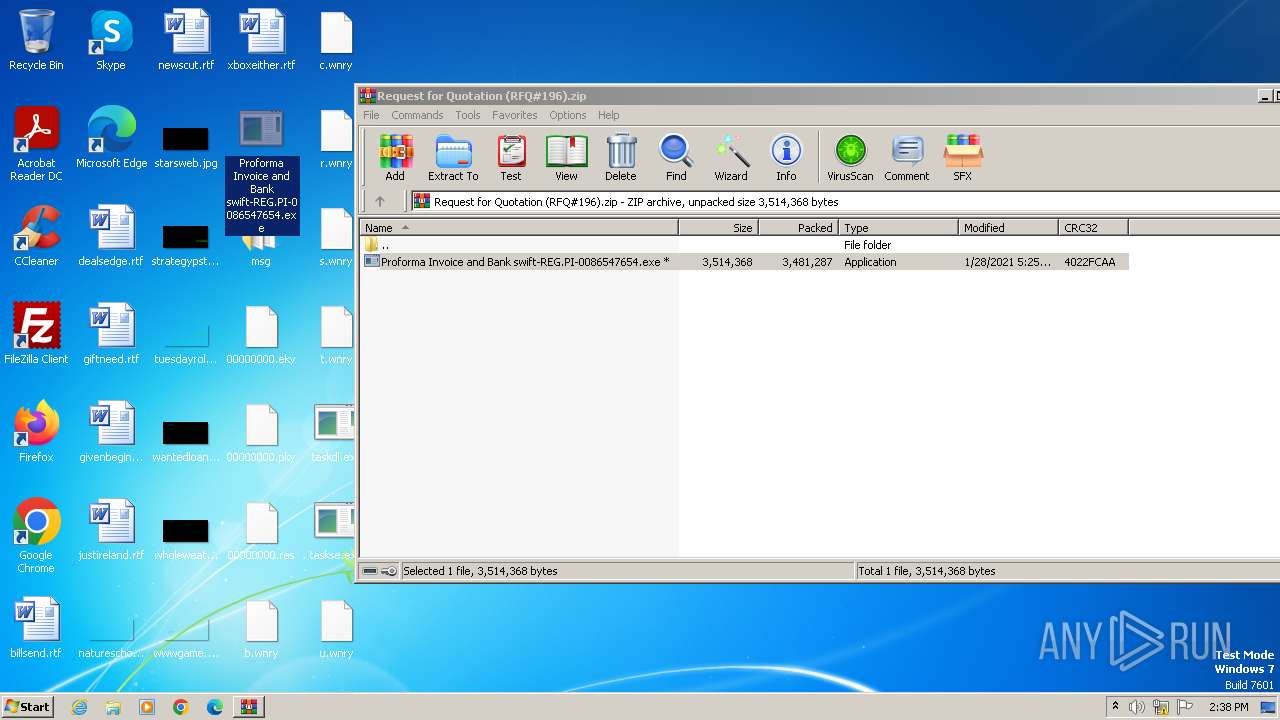Select the Skype desktop shortcut

(111, 41)
